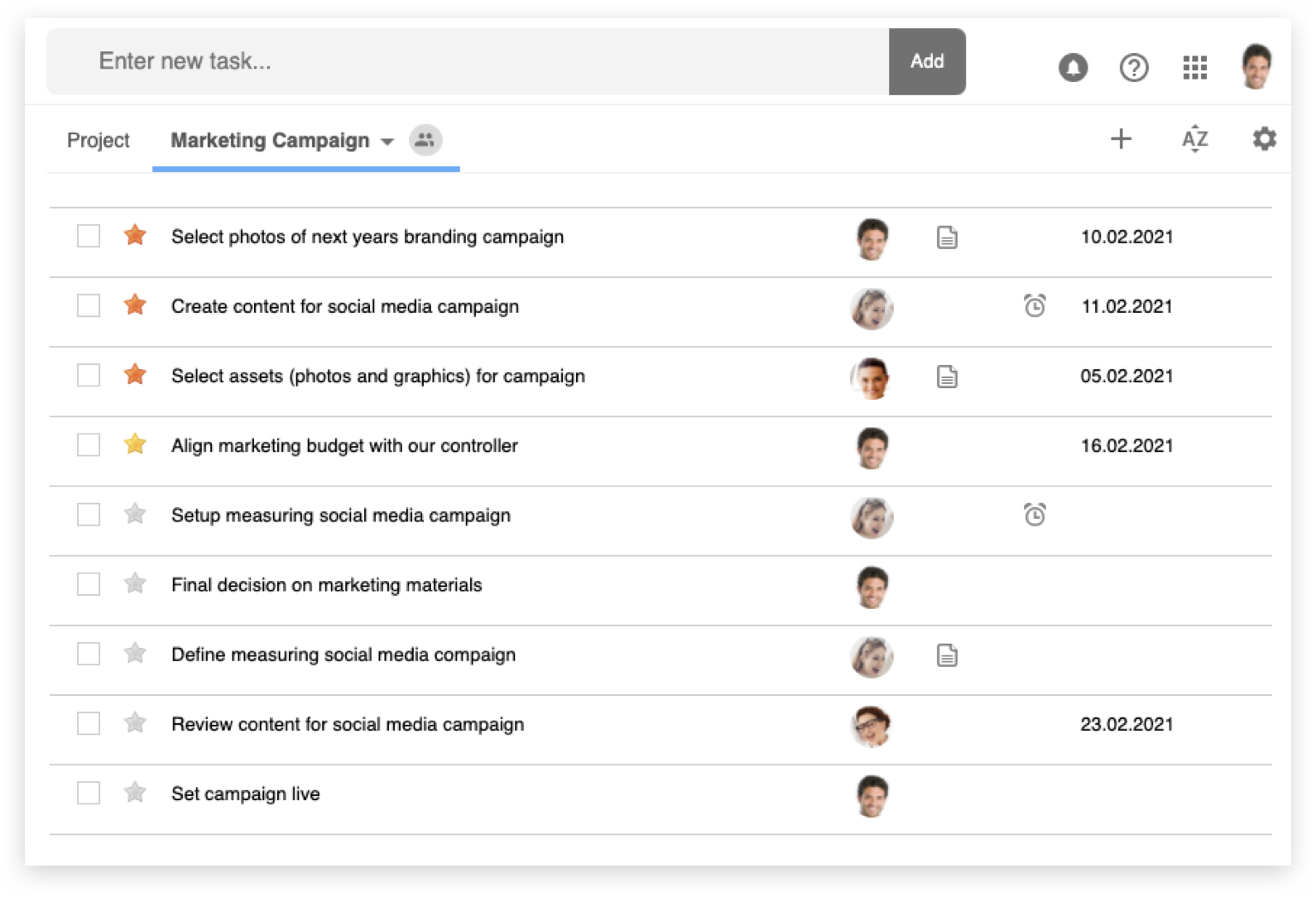This screenshot has width=1316, height=897.
Task: Sort tasks with the AZ icon
Action: point(1194,139)
